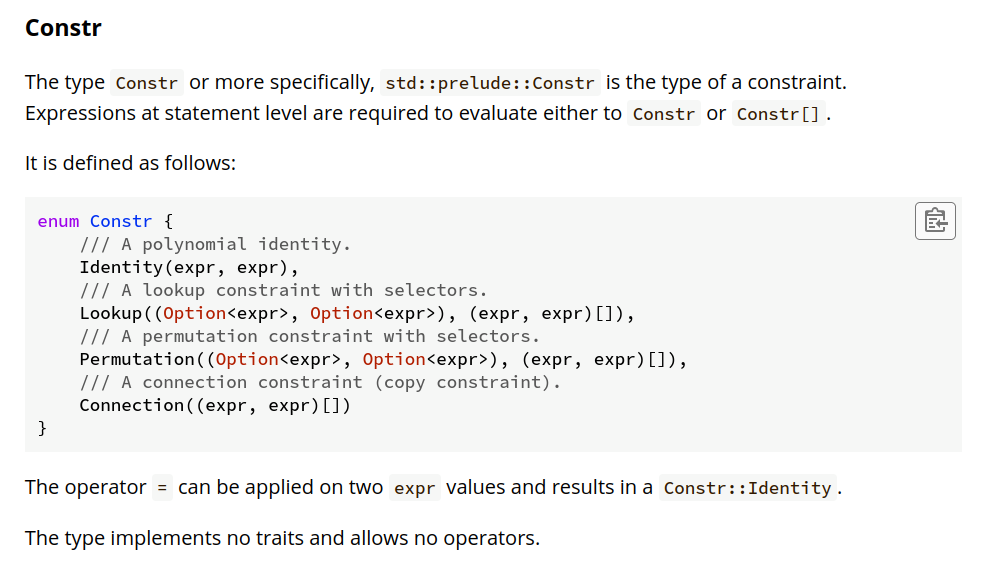Click the sentence about no traits and operators
This screenshot has height=567, width=998.
(283, 538)
